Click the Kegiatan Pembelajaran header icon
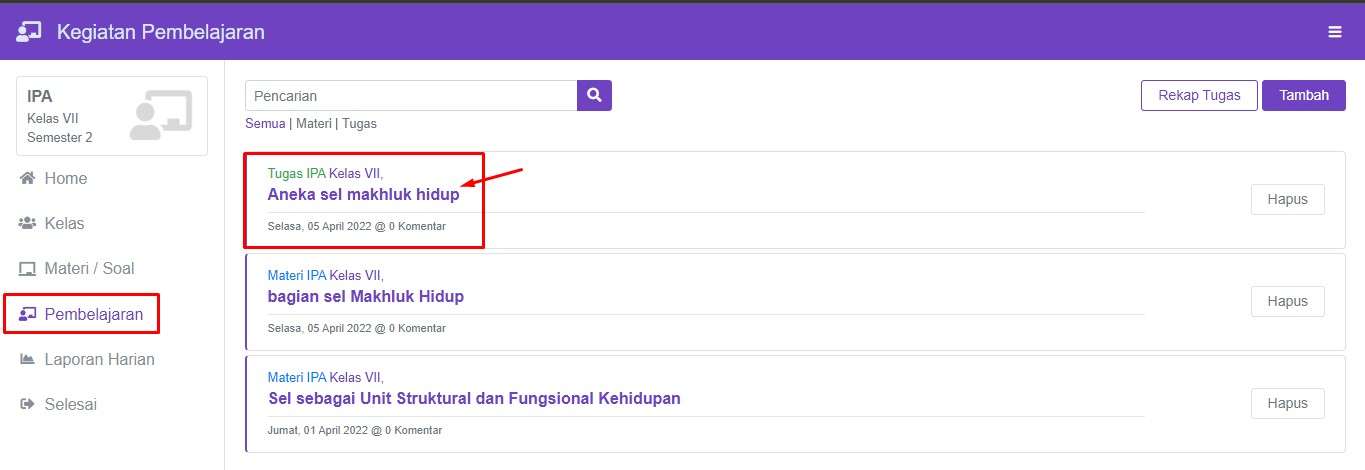The image size is (1365, 470). [x=29, y=32]
